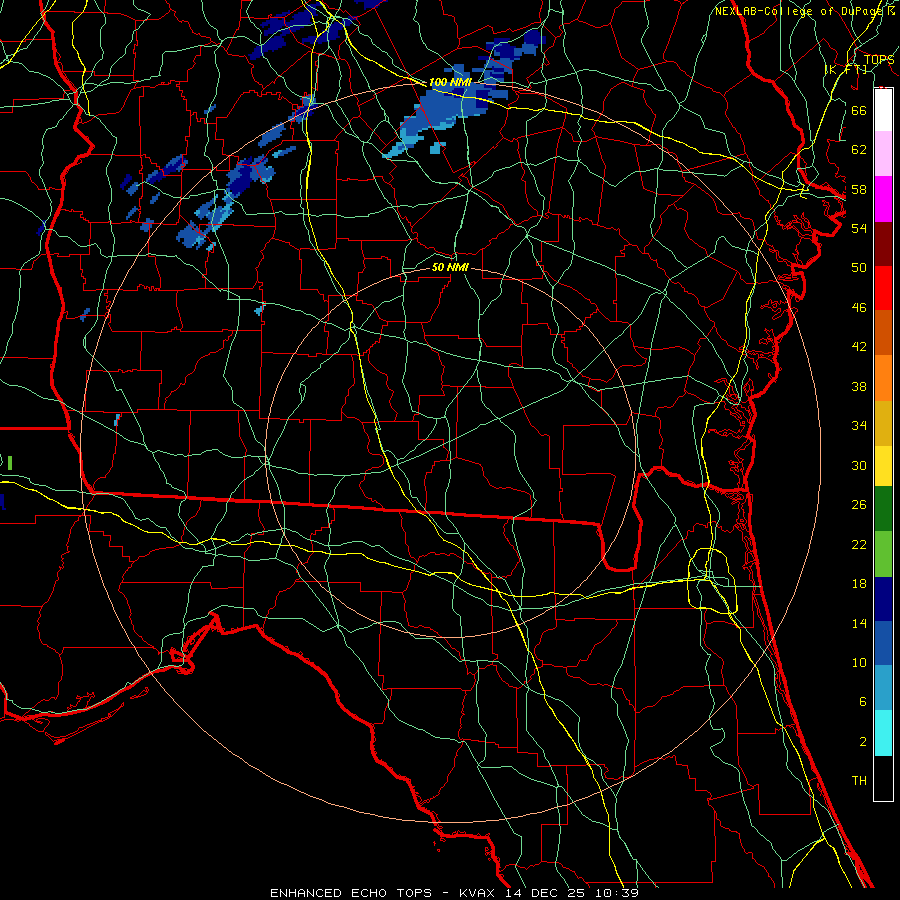900x900 pixels.
Task: Select the bright red legend swatch
Action: (x=883, y=288)
